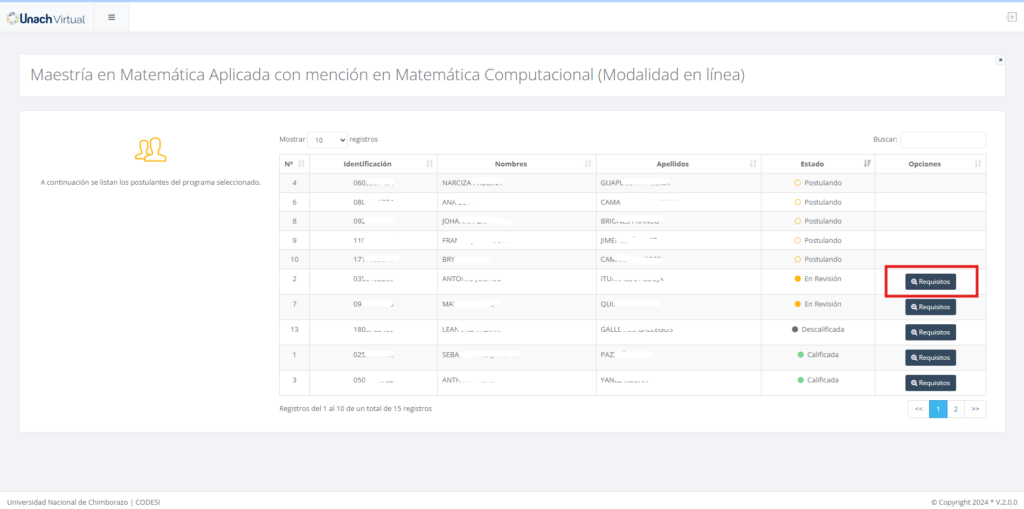The image size is (1024, 509).
Task: Sort table by Identificación column
Action: click(x=373, y=163)
